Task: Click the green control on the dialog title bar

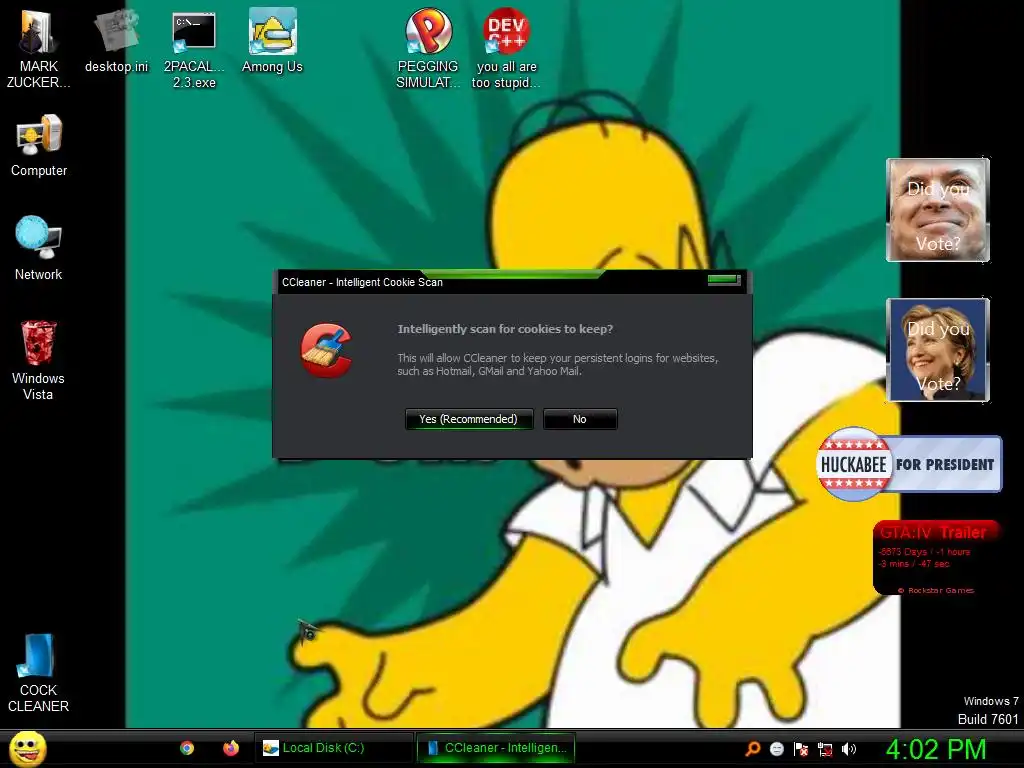Action: (724, 280)
